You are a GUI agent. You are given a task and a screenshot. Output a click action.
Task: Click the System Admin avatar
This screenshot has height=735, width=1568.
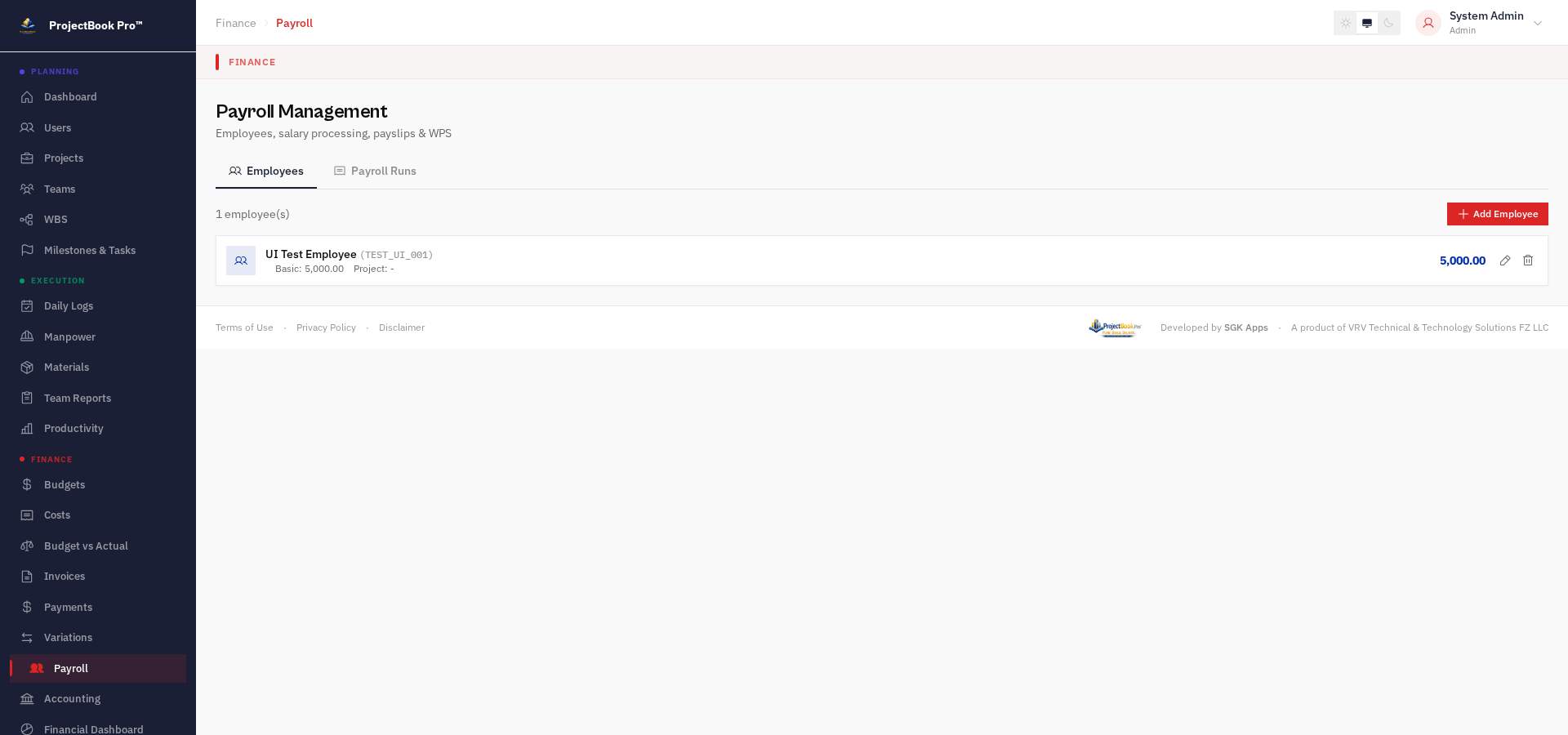tap(1428, 23)
